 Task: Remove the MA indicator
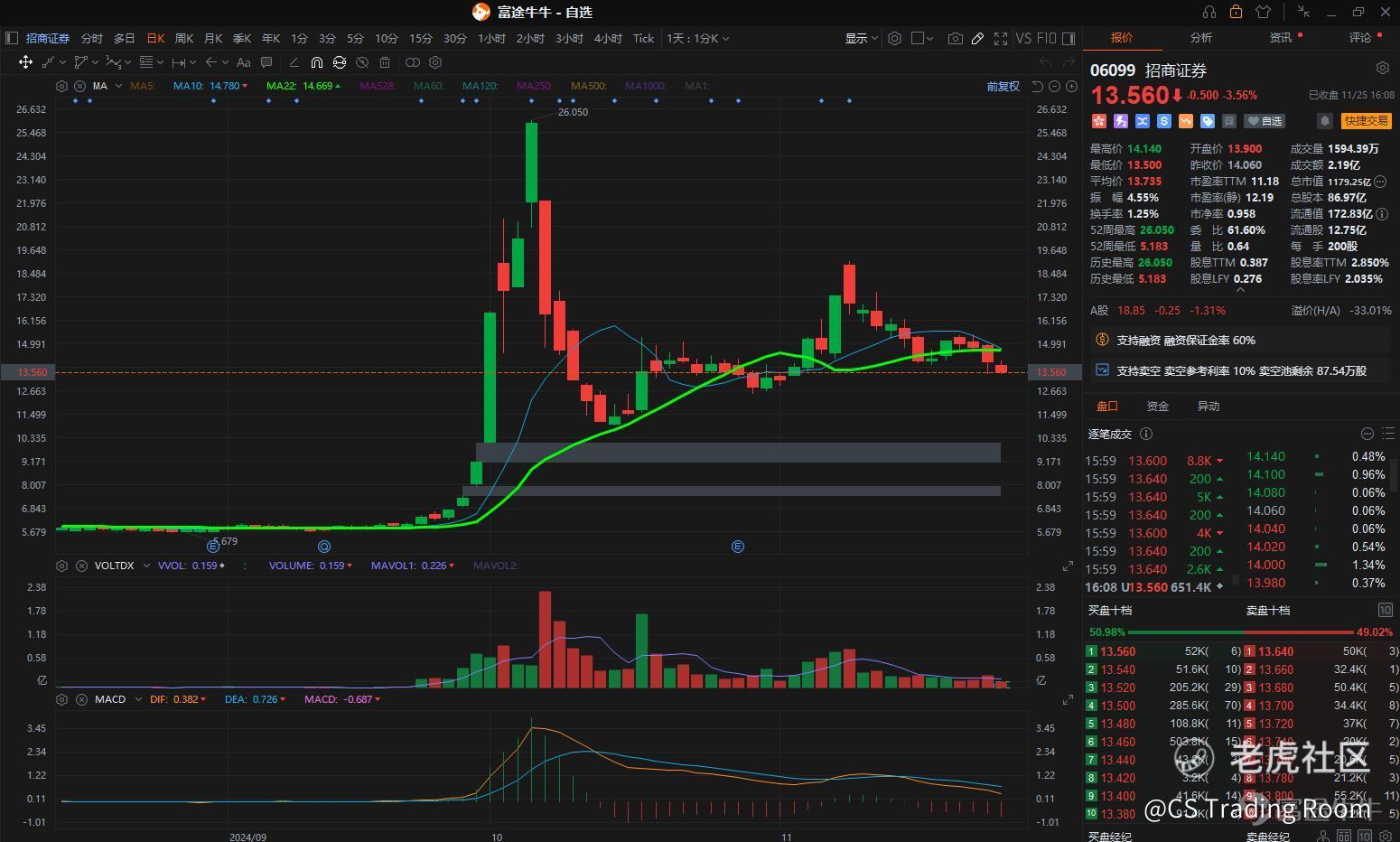[x=79, y=86]
